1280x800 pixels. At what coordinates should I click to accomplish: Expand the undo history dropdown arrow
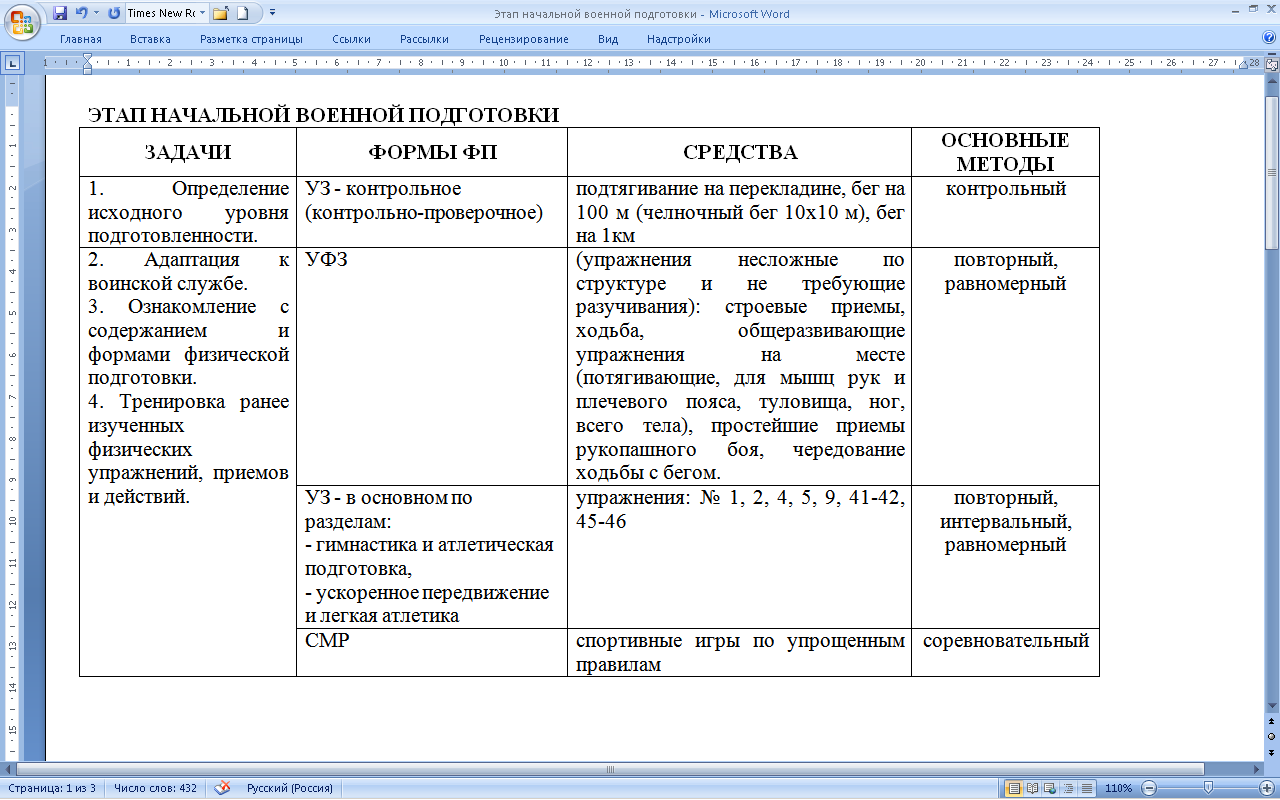coord(96,14)
